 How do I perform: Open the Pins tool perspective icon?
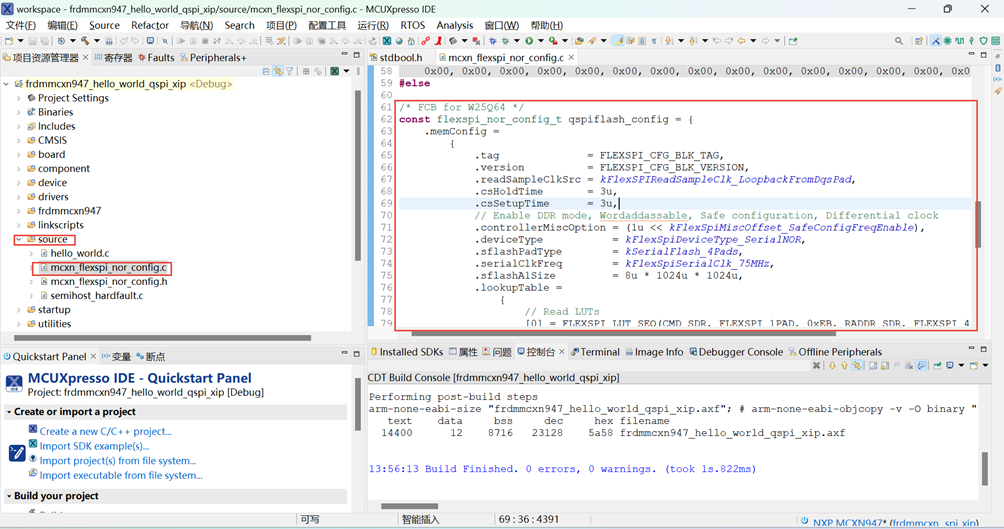947,41
